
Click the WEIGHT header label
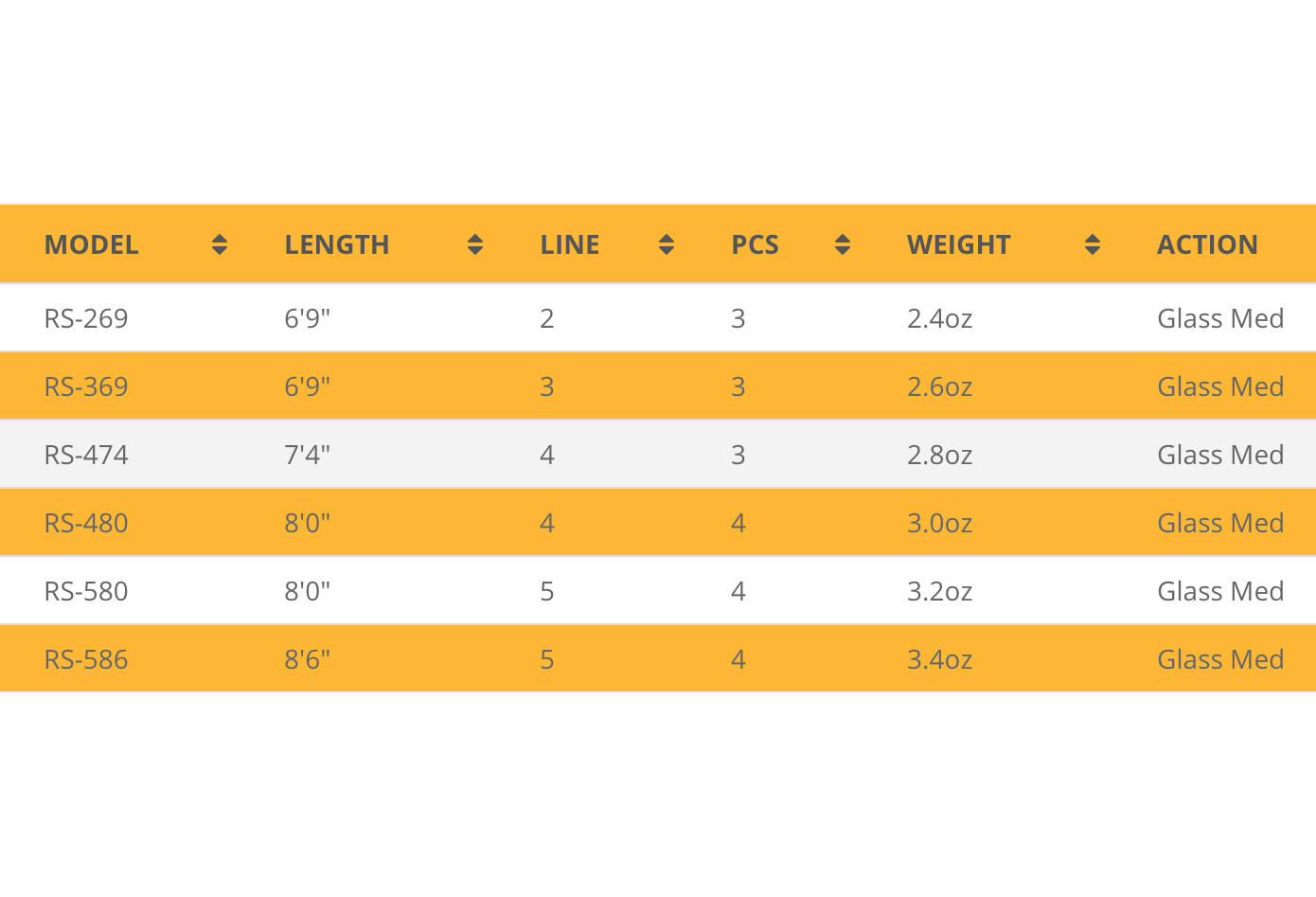click(x=959, y=244)
